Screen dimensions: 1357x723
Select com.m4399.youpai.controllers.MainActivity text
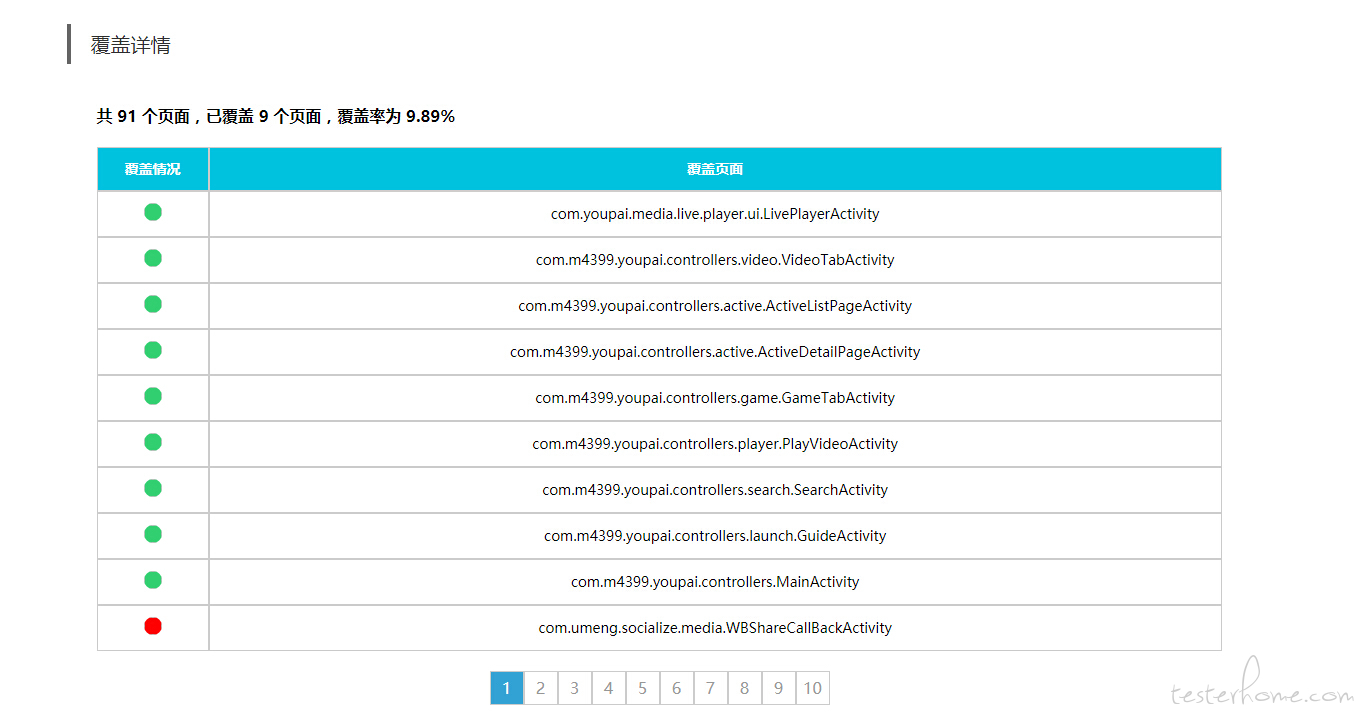(715, 582)
